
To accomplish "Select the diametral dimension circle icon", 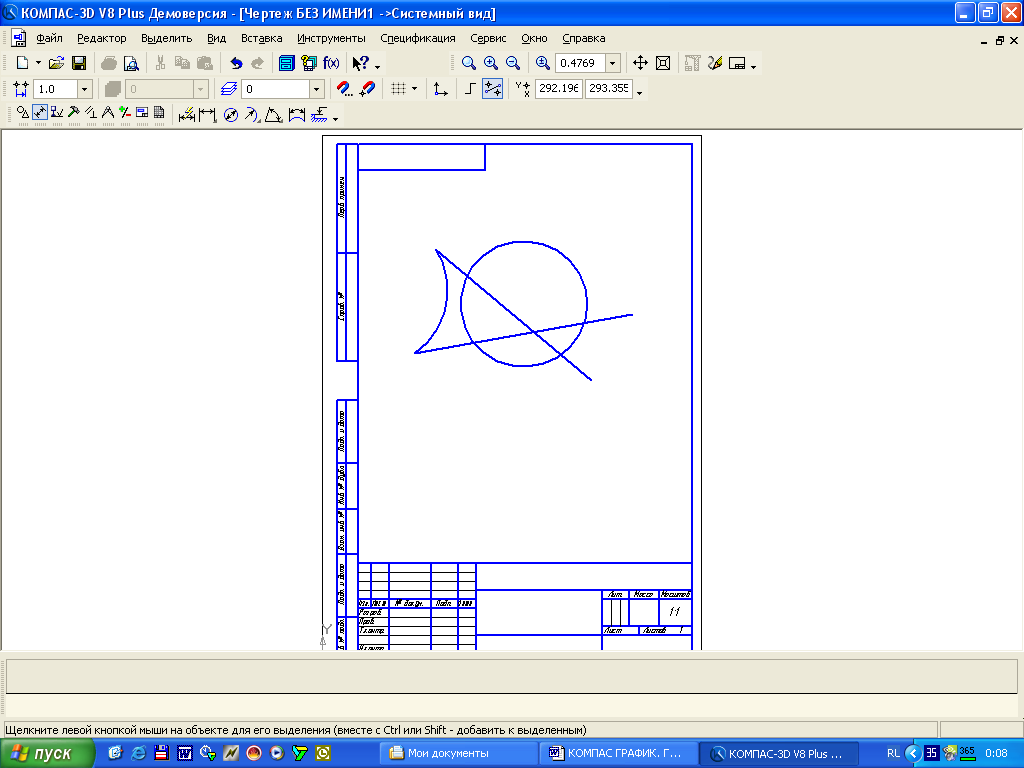I will coord(231,115).
